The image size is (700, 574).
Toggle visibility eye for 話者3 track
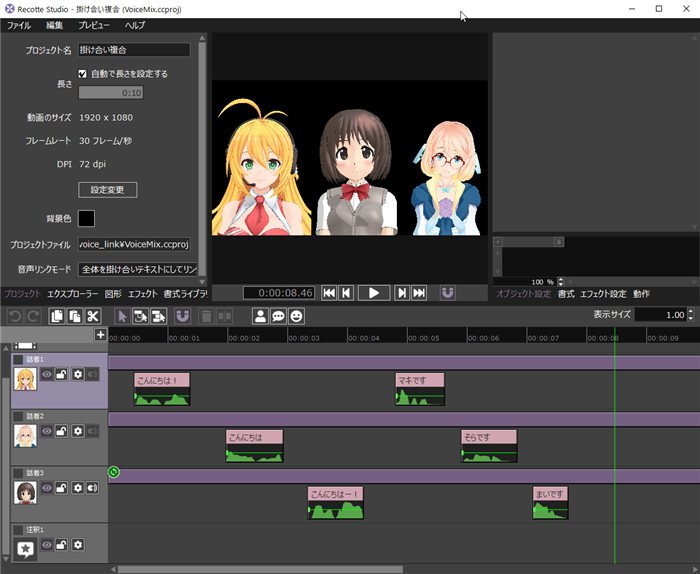(46, 487)
